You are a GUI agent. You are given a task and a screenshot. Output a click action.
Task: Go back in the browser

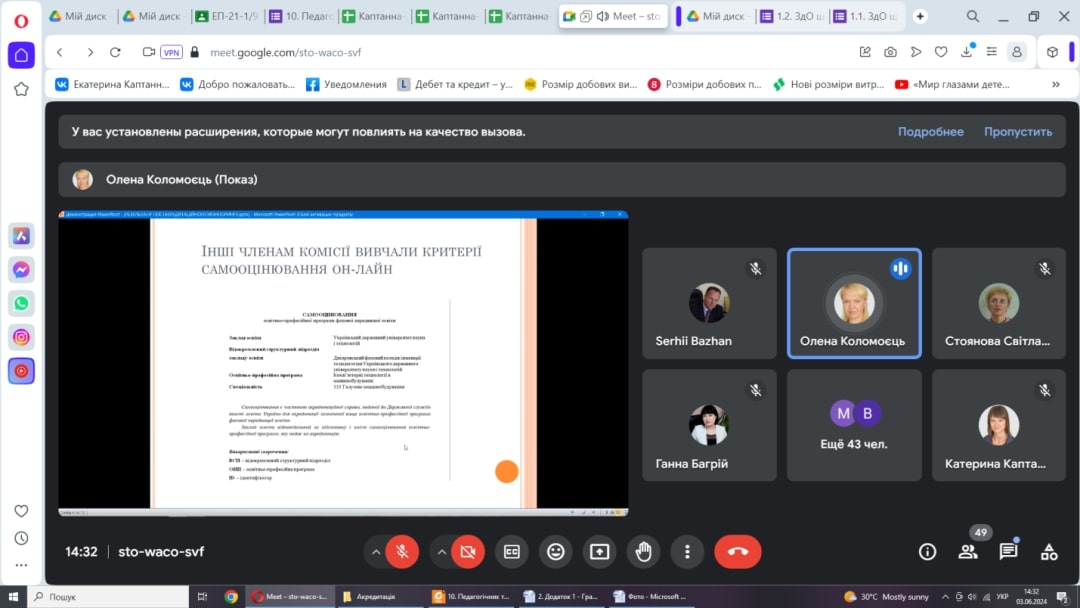[61, 52]
